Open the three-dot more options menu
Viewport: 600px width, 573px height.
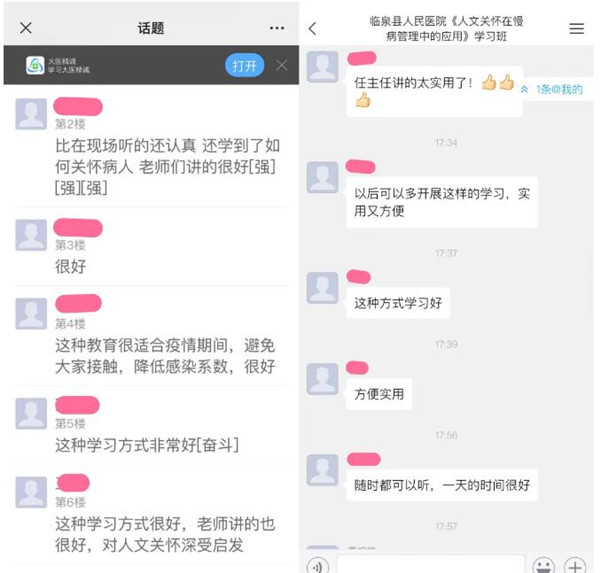pos(277,28)
